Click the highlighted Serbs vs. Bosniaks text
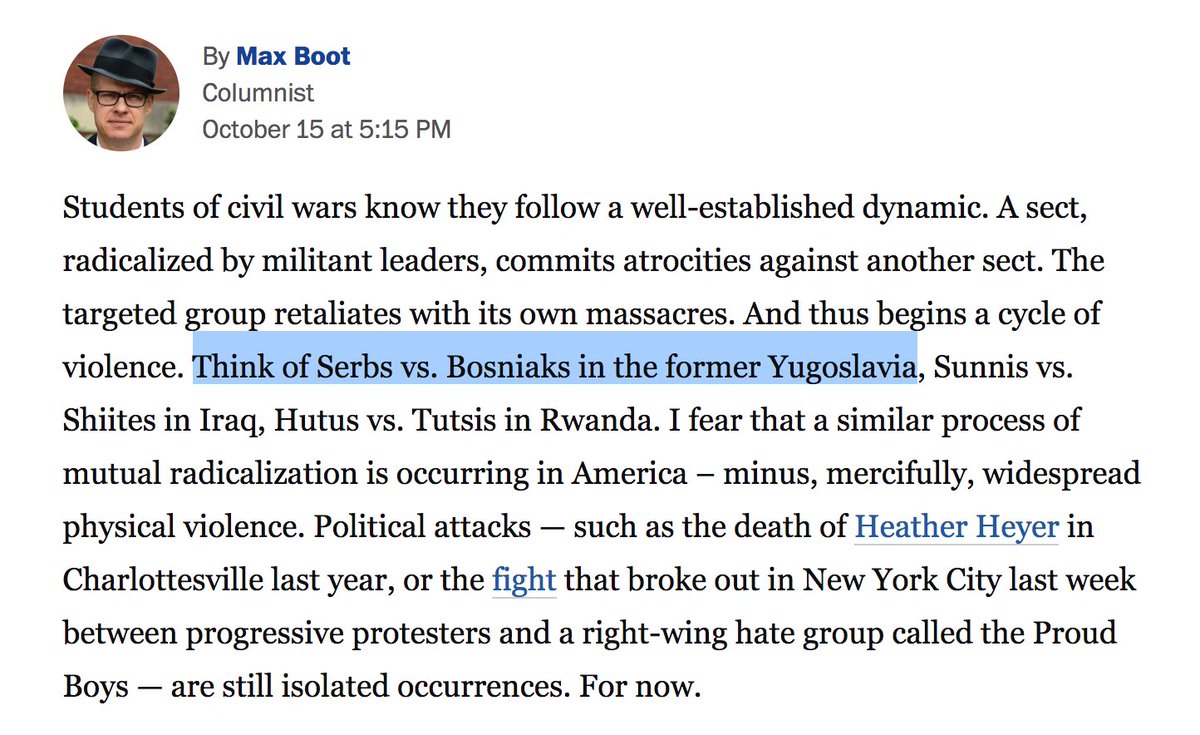The height and width of the screenshot is (735, 1200). coord(555,366)
